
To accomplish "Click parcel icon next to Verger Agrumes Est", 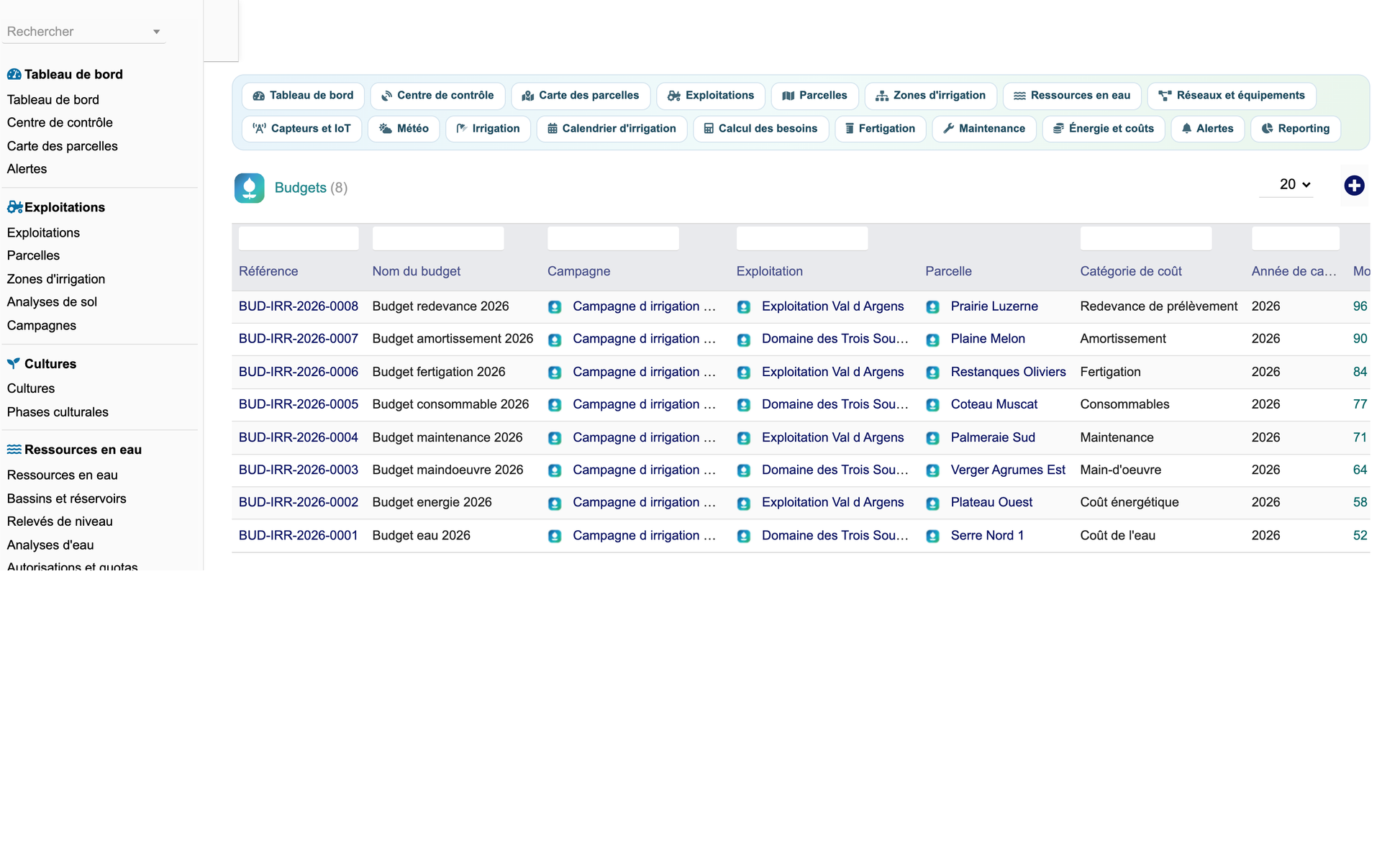I will pyautogui.click(x=932, y=470).
